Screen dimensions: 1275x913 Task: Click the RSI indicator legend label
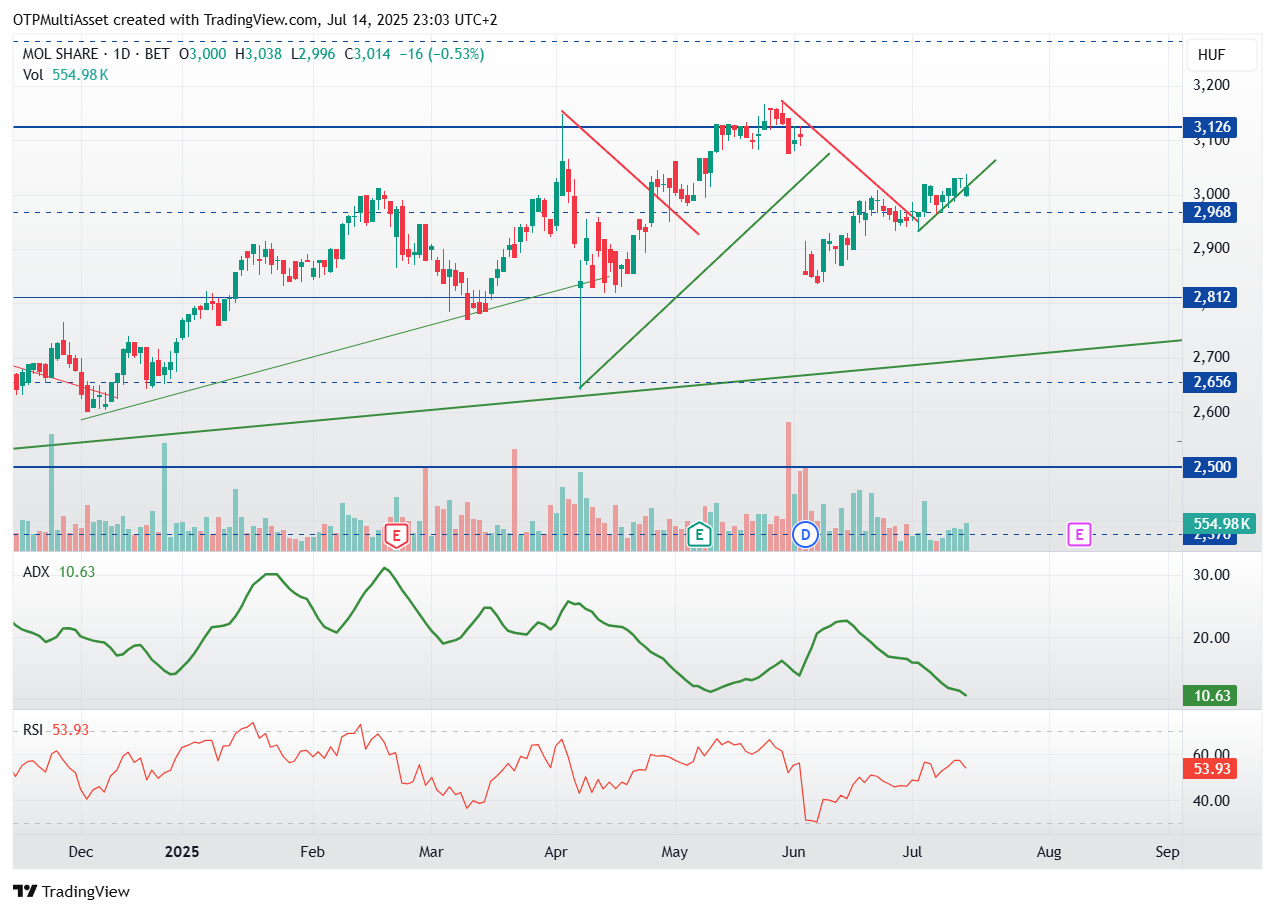click(x=34, y=729)
